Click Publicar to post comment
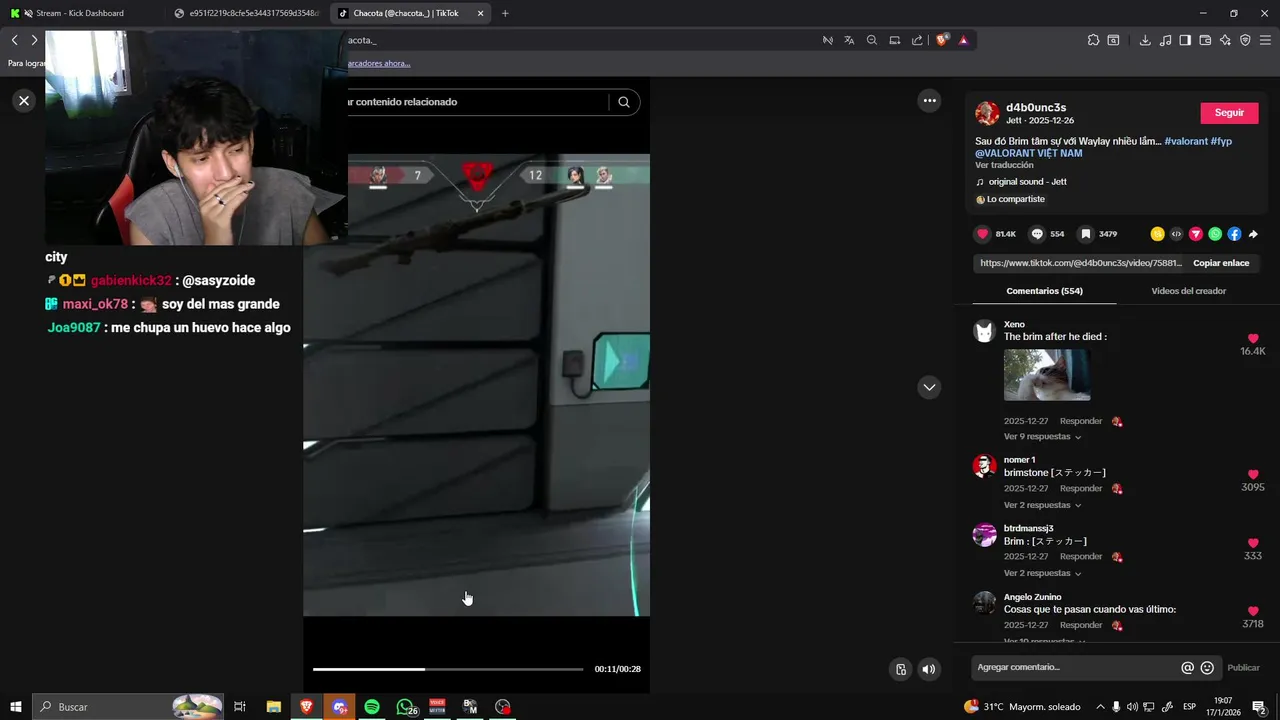 1243,667
